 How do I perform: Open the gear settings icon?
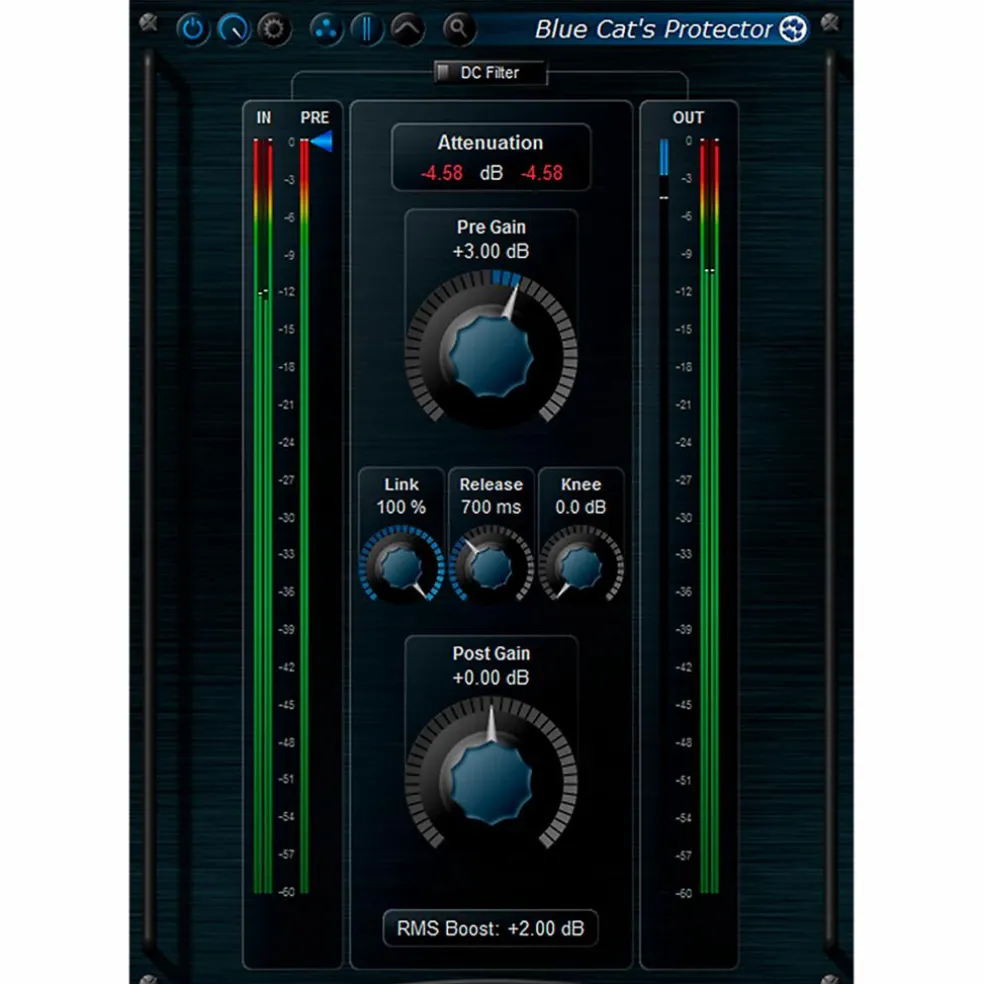point(273,29)
